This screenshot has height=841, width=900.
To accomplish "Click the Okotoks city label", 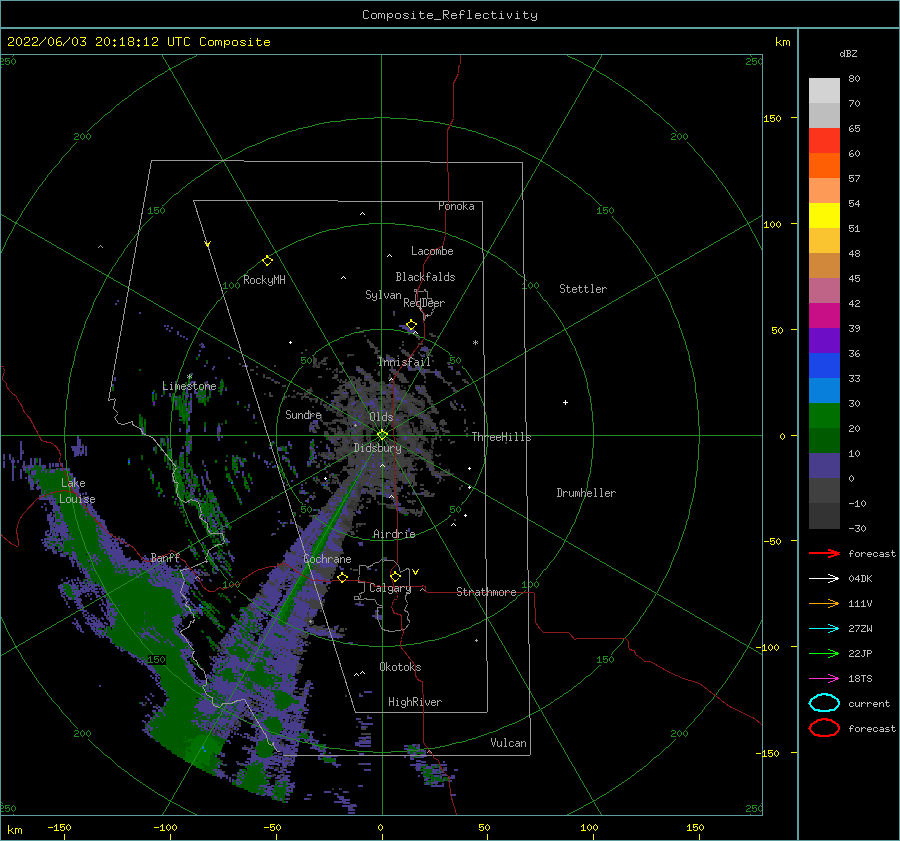I will coord(400,667).
